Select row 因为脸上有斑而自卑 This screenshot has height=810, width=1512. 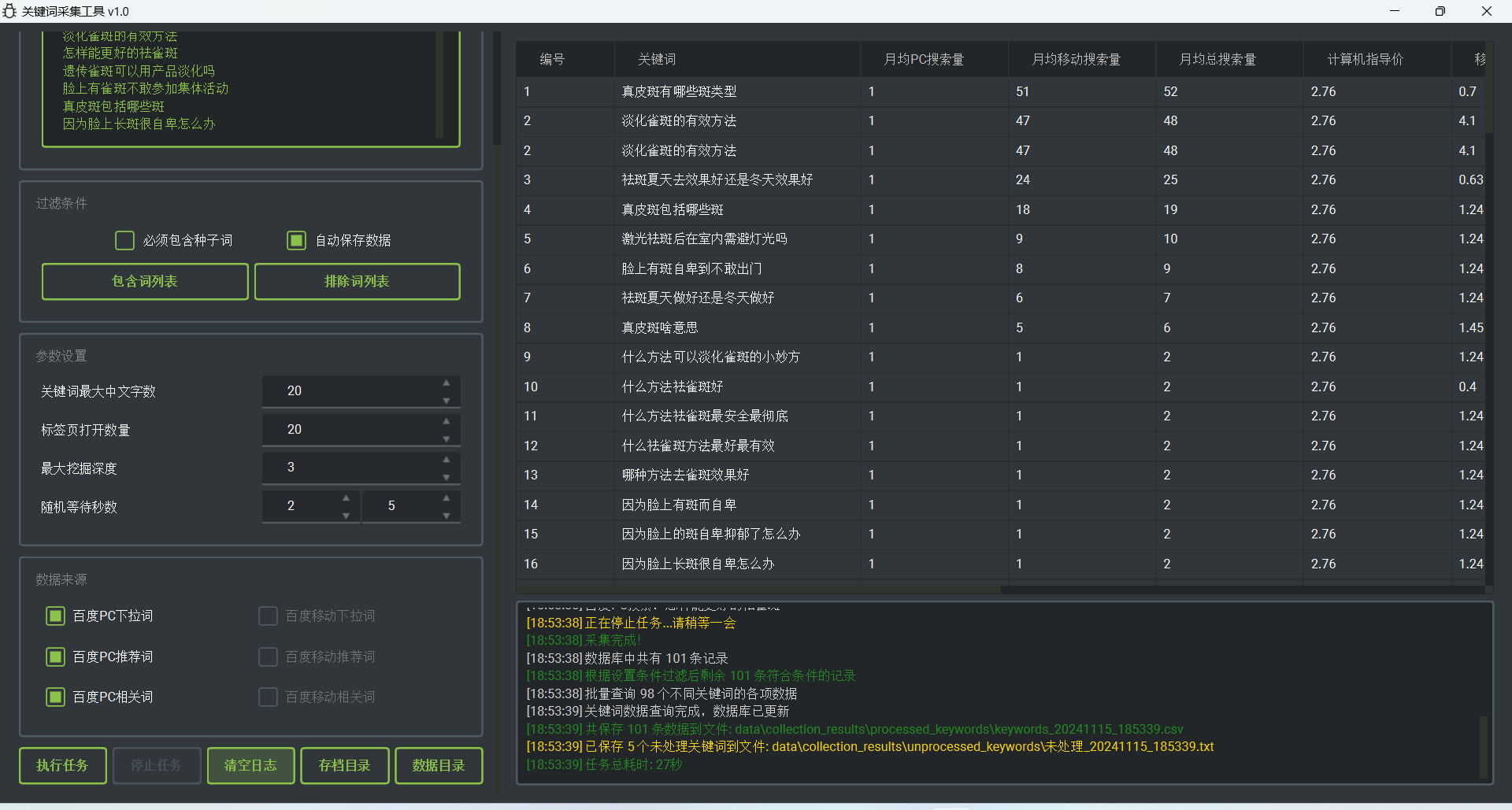pyautogui.click(x=1000, y=505)
